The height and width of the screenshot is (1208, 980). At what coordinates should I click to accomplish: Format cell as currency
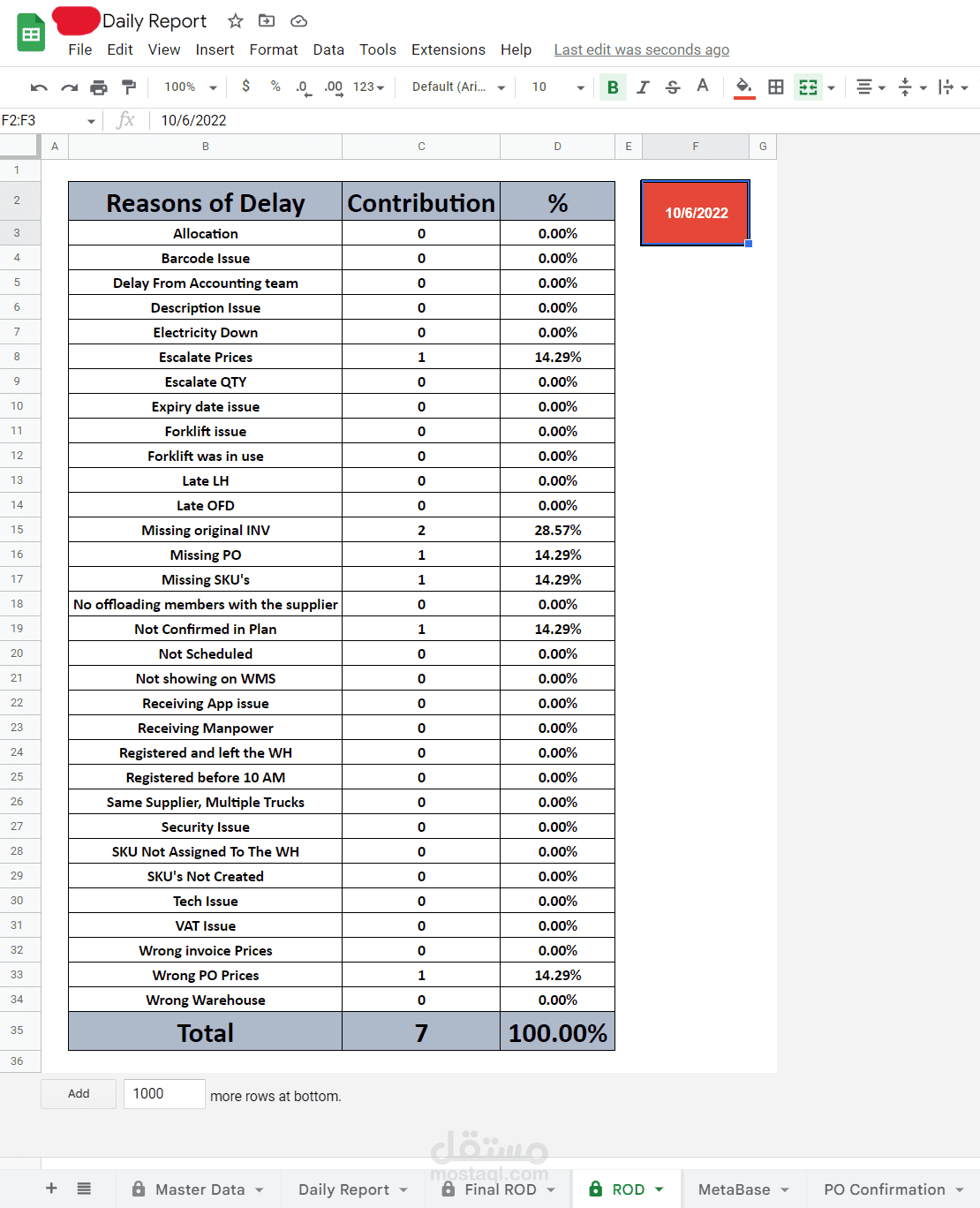tap(245, 87)
